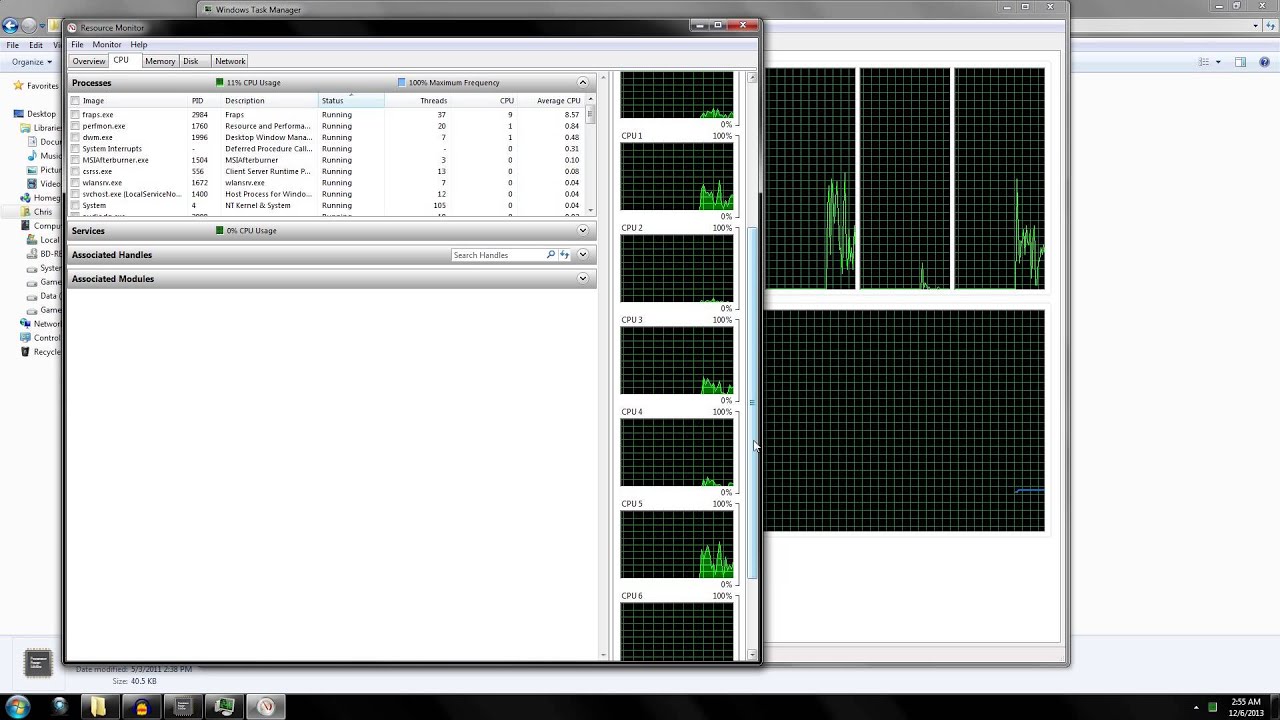
Task: Launch the blue orb app in the taskbar
Action: [x=59, y=707]
